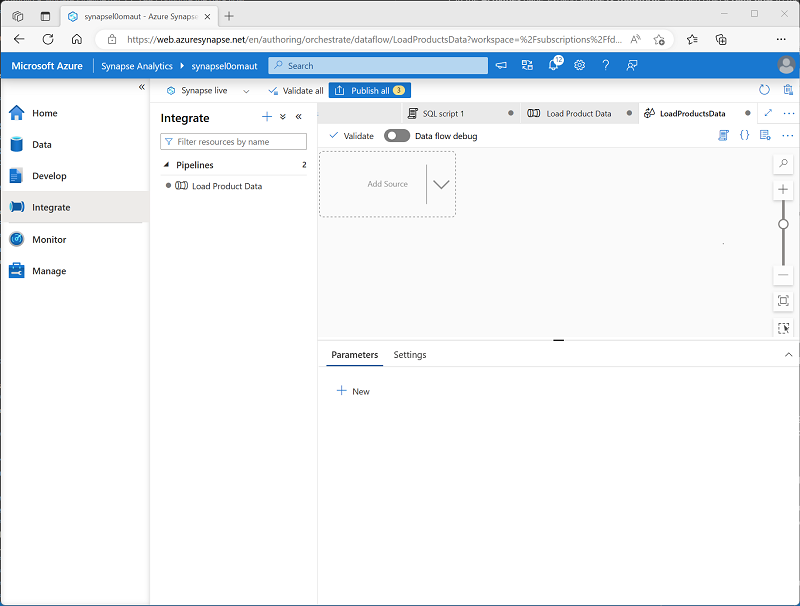This screenshot has height=606, width=800.
Task: Open the Settings tab
Action: tap(410, 355)
